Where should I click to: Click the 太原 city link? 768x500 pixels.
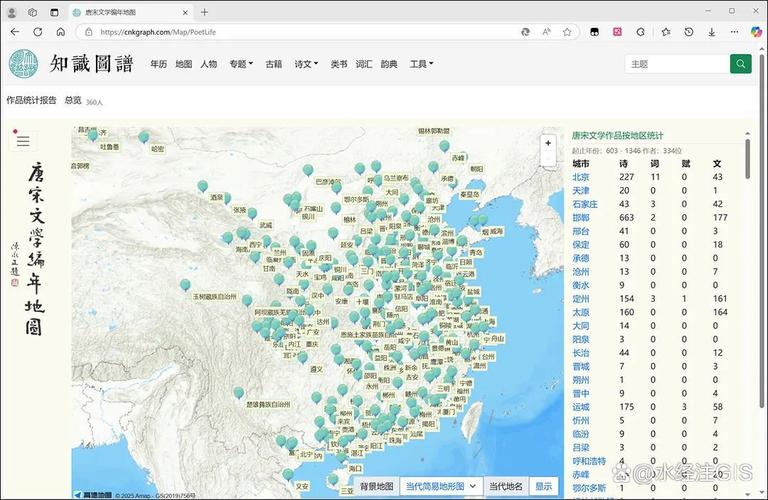tap(581, 312)
